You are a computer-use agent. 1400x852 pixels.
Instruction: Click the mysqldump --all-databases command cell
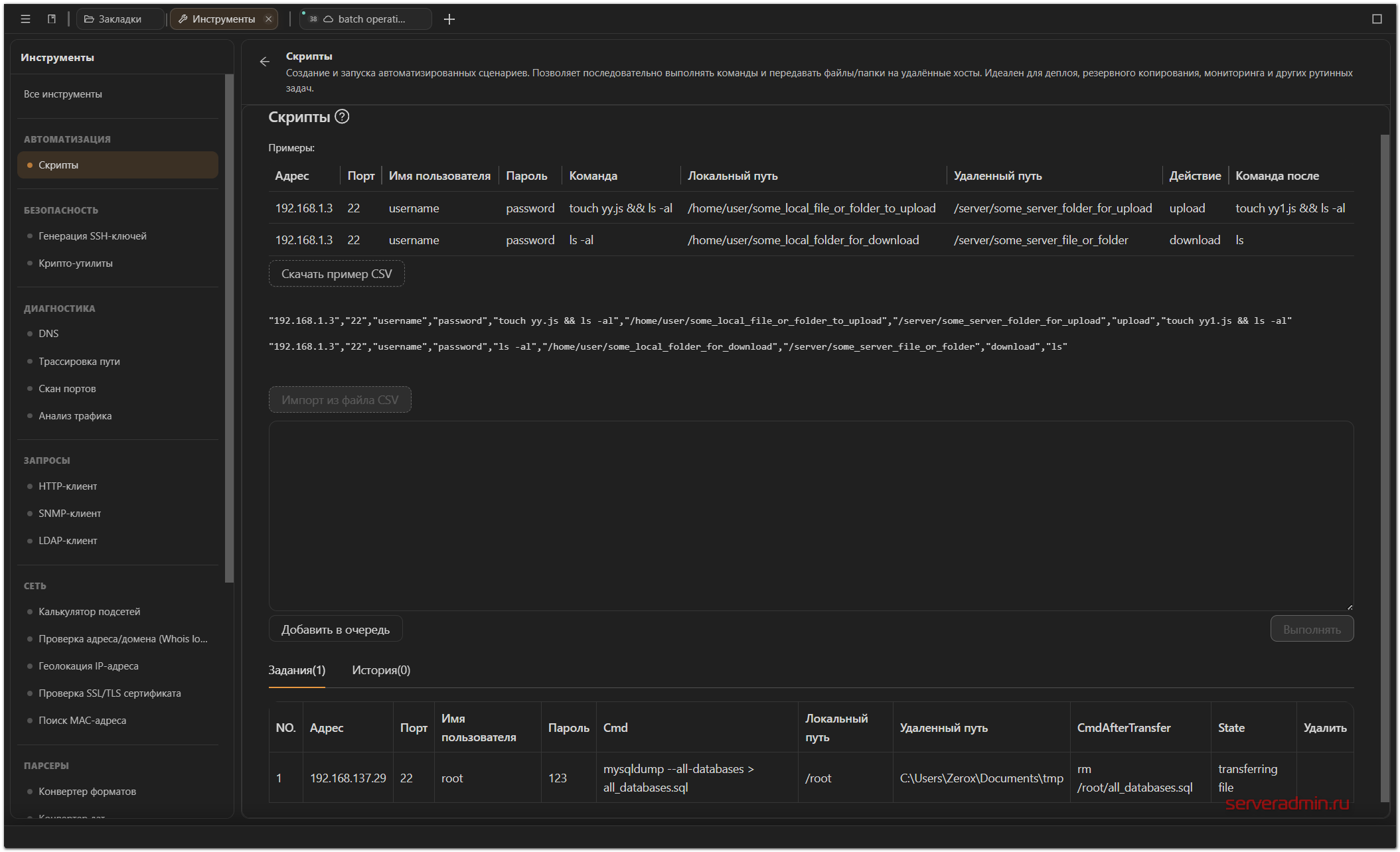pos(696,778)
